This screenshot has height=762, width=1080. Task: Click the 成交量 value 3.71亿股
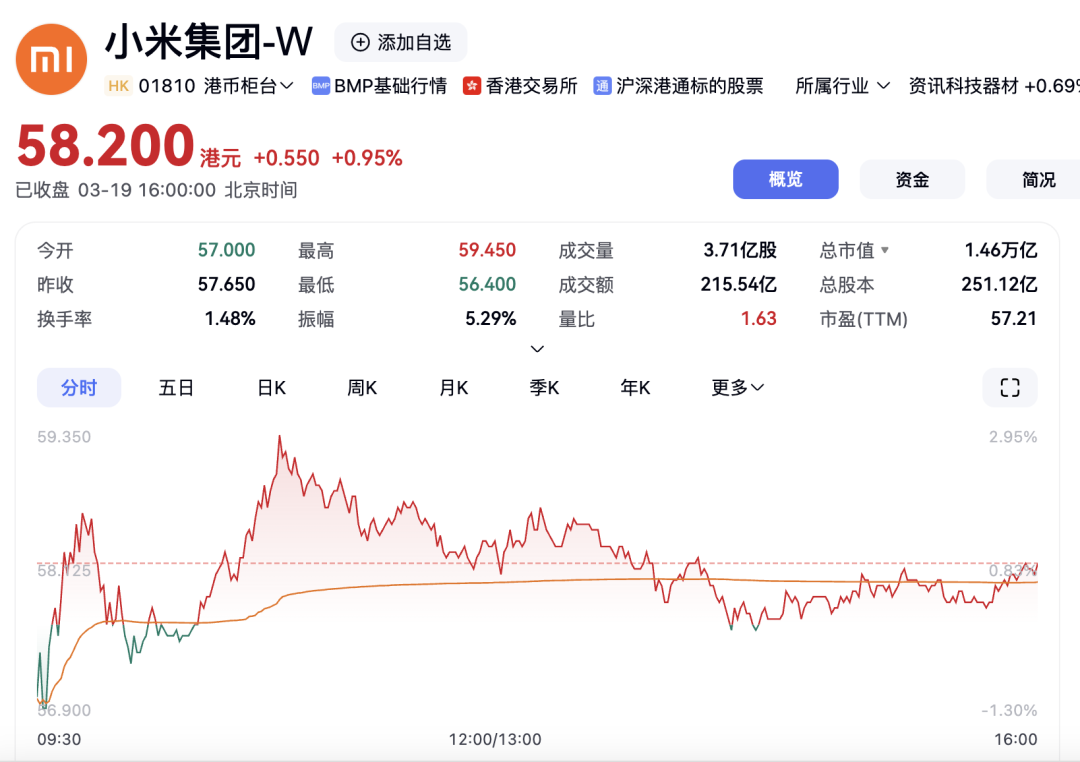coord(740,250)
